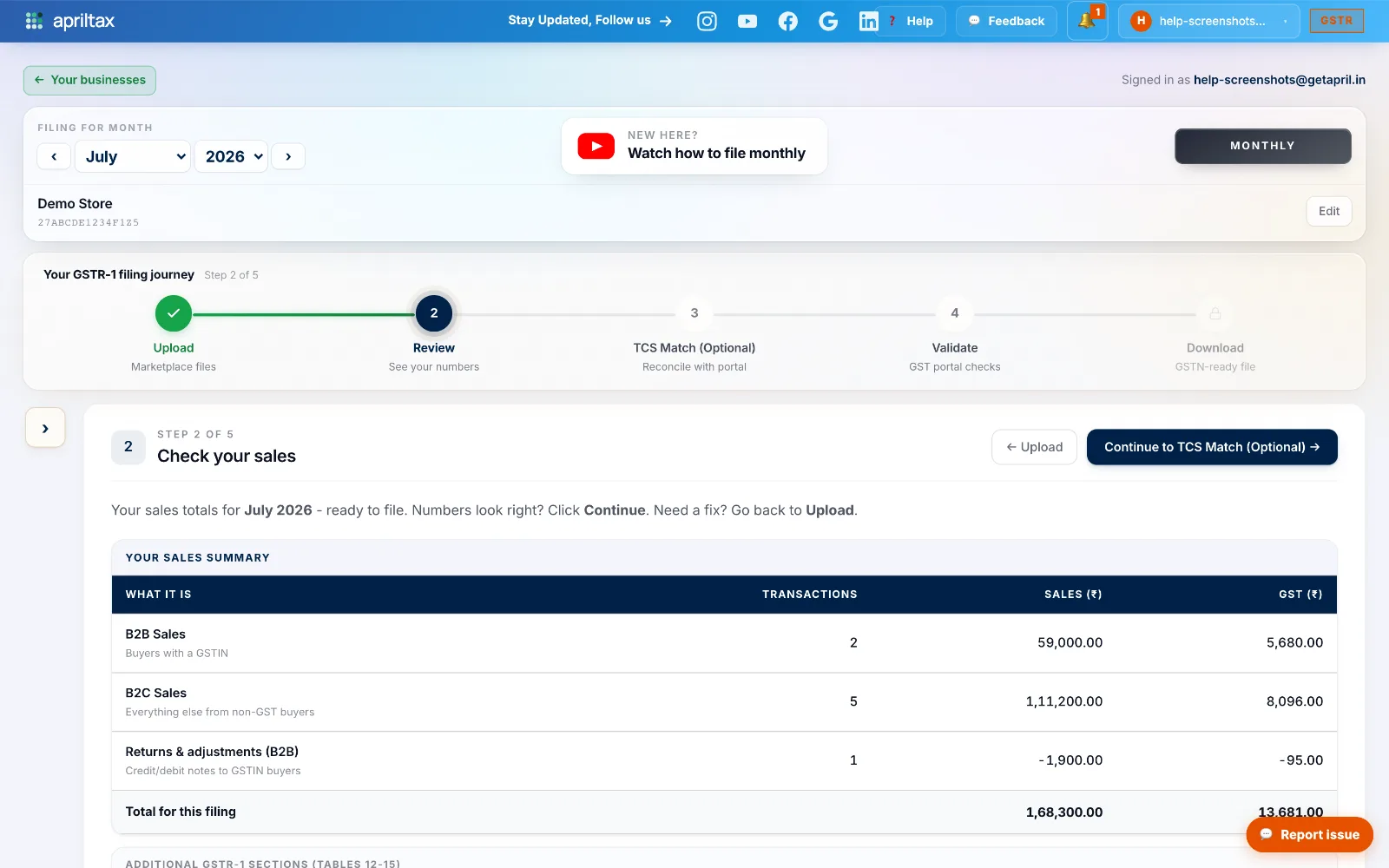Open the July month dropdown
The width and height of the screenshot is (1389, 868).
point(133,156)
